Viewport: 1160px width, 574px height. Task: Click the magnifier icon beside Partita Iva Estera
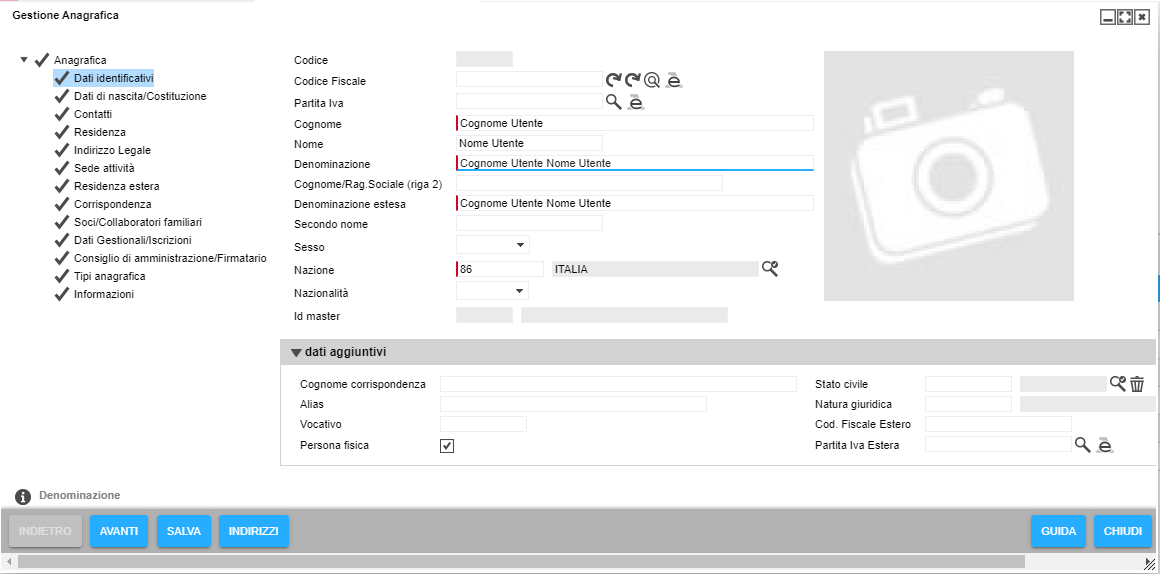pos(1082,445)
